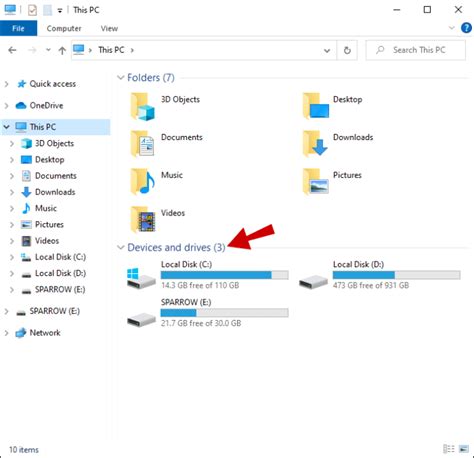Click the Devices and drives (3) header

click(176, 247)
